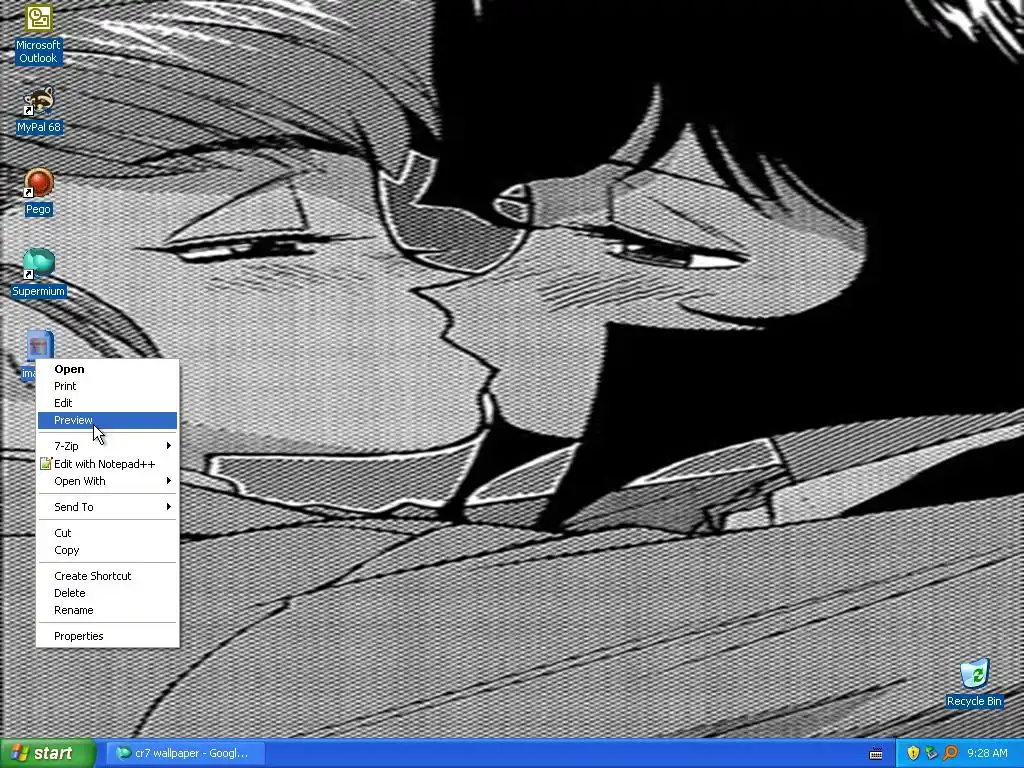Select Preview in the context menu
Image resolution: width=1024 pixels, height=768 pixels.
click(x=107, y=420)
